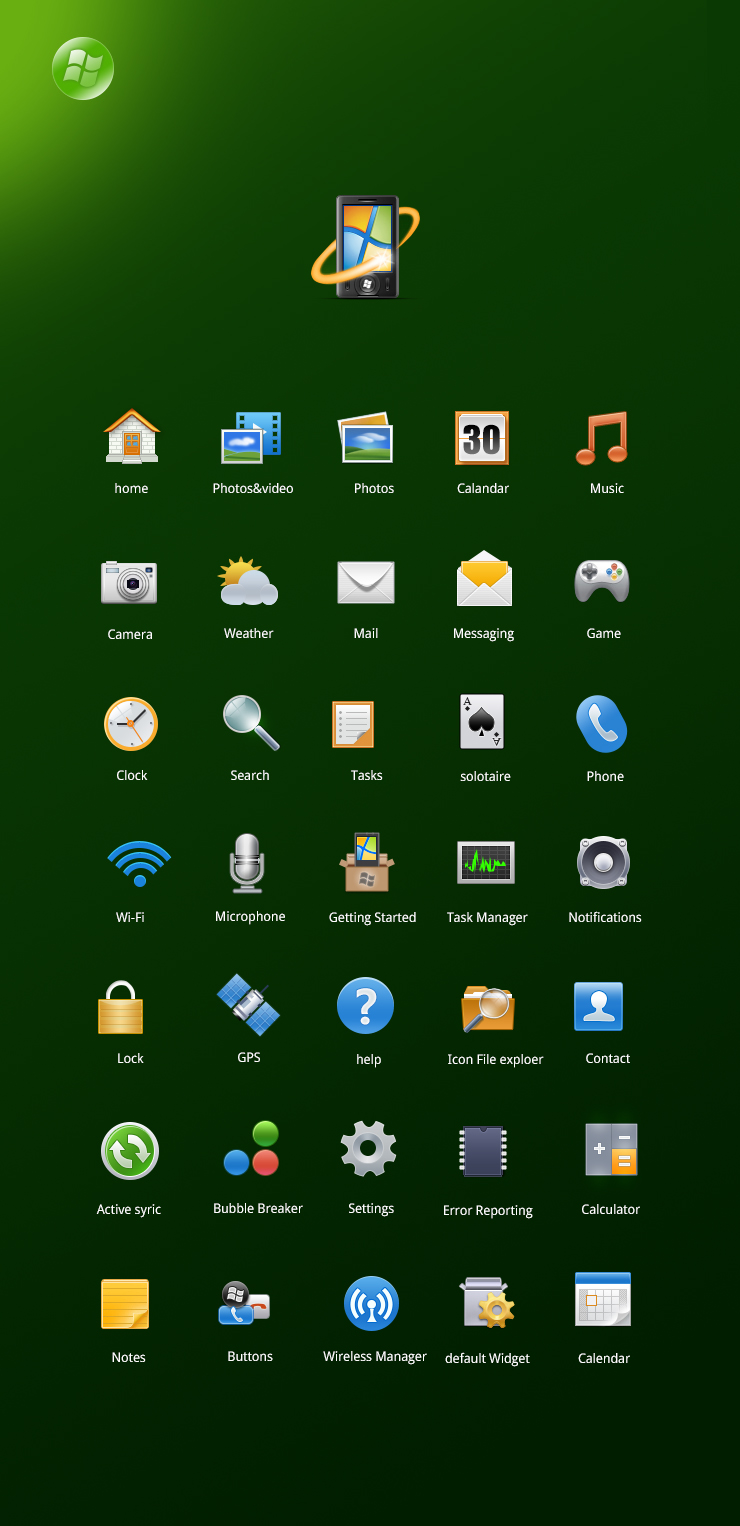Image resolution: width=740 pixels, height=1526 pixels.
Task: Click the Active syric green arrows icon
Action: click(x=130, y=1151)
